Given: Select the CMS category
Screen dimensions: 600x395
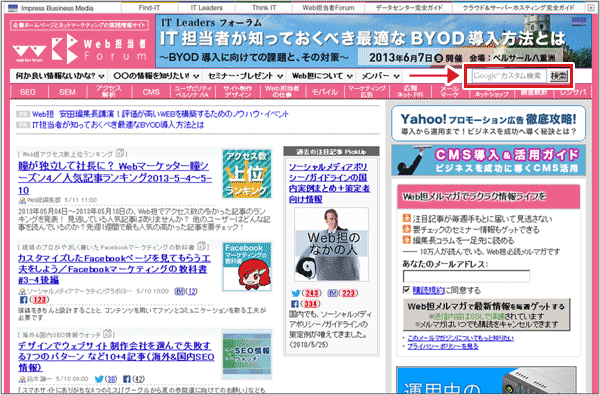Looking at the screenshot, I should (x=151, y=92).
